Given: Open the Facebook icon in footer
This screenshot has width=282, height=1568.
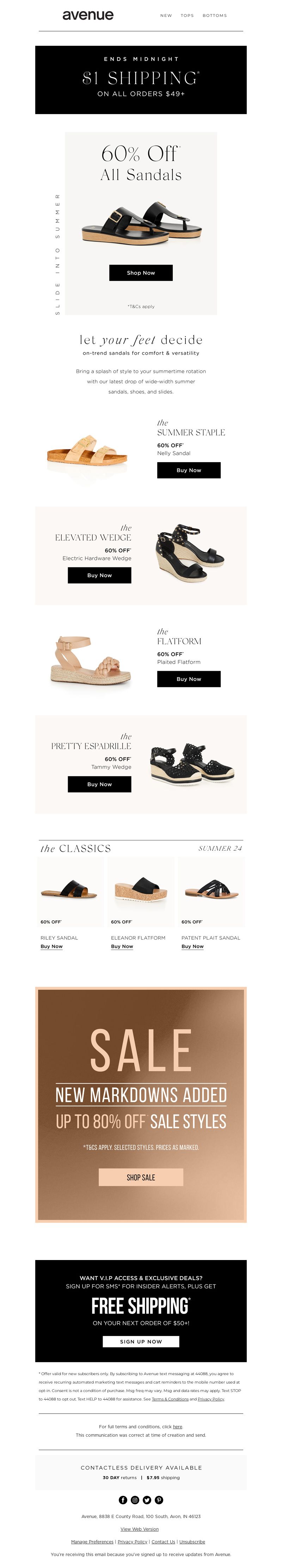Looking at the screenshot, I should tap(123, 1500).
